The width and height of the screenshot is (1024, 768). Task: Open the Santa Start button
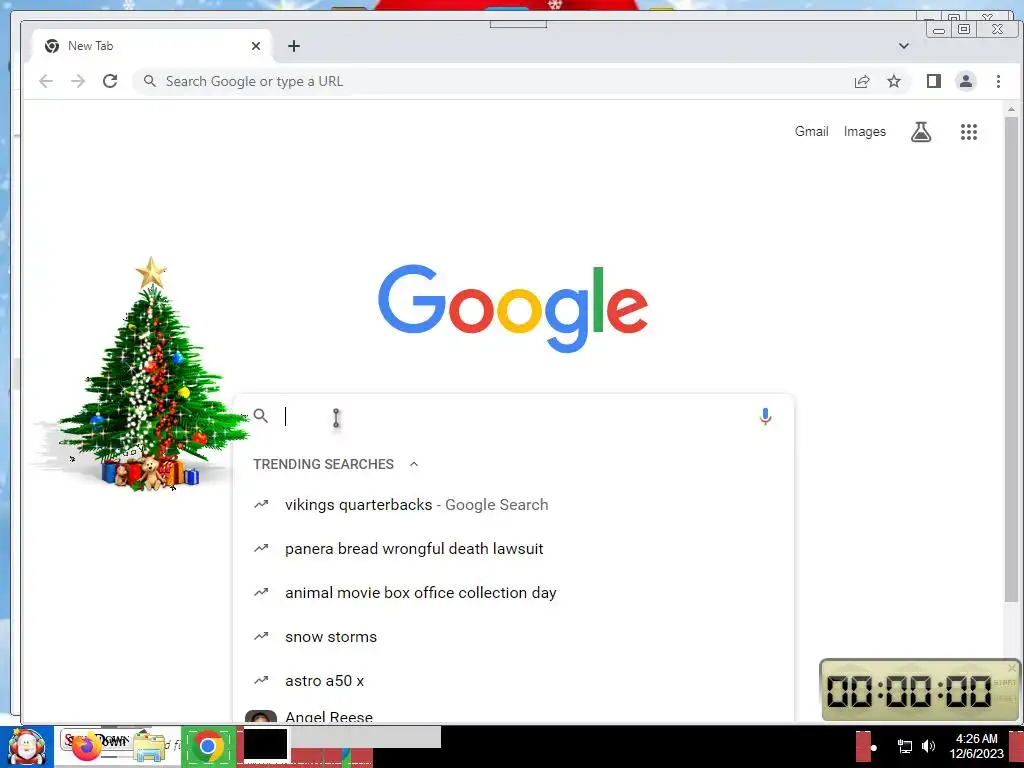click(27, 746)
